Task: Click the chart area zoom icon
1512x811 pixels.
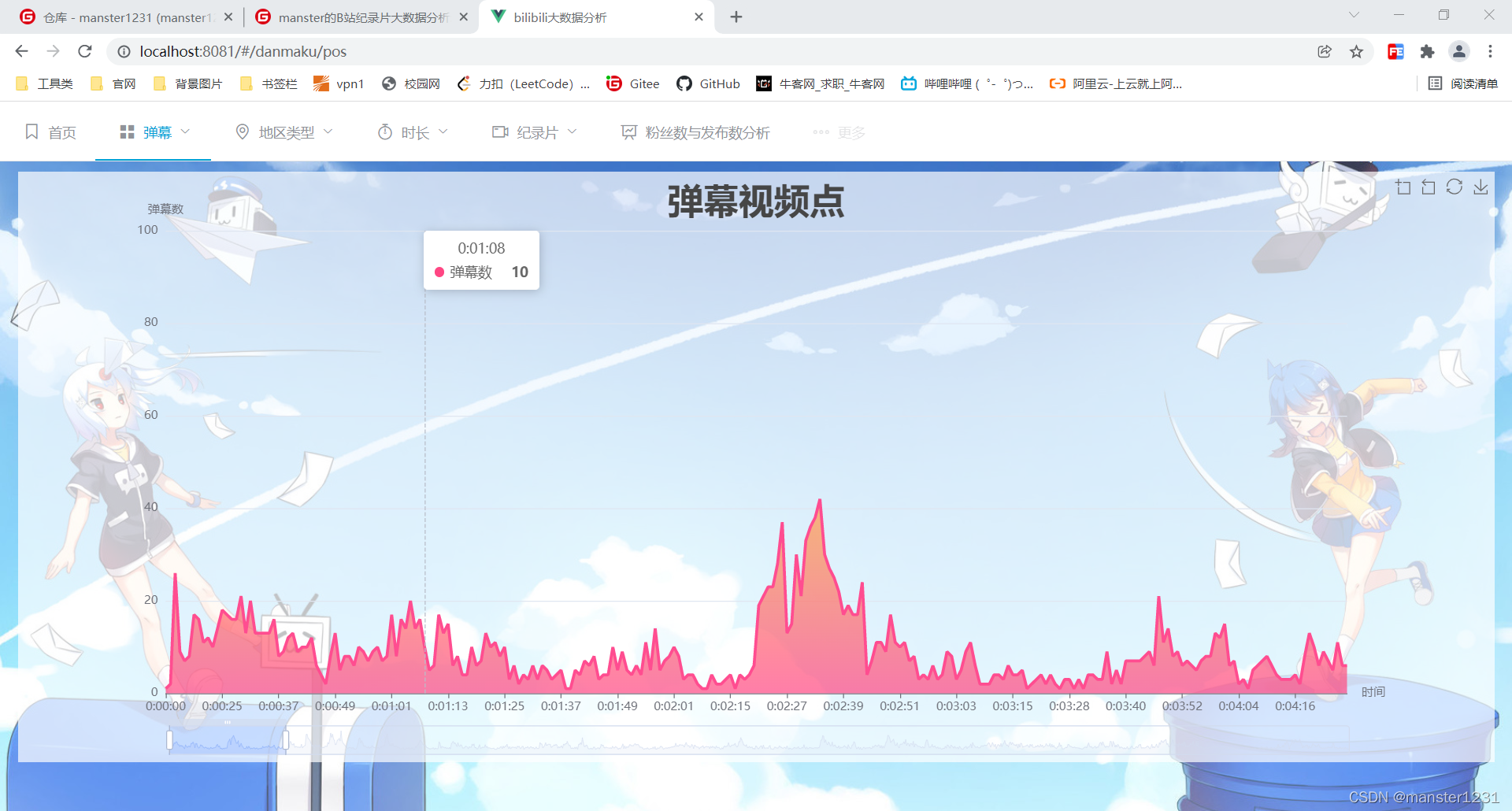Action: click(1403, 187)
